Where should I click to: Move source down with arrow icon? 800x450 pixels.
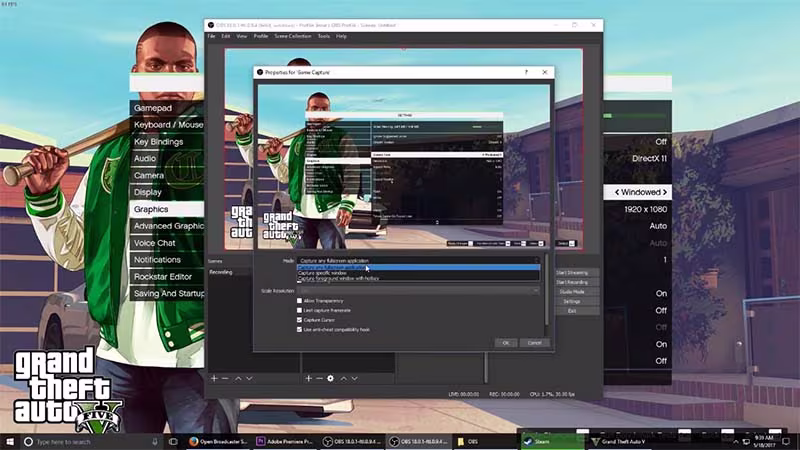[355, 379]
